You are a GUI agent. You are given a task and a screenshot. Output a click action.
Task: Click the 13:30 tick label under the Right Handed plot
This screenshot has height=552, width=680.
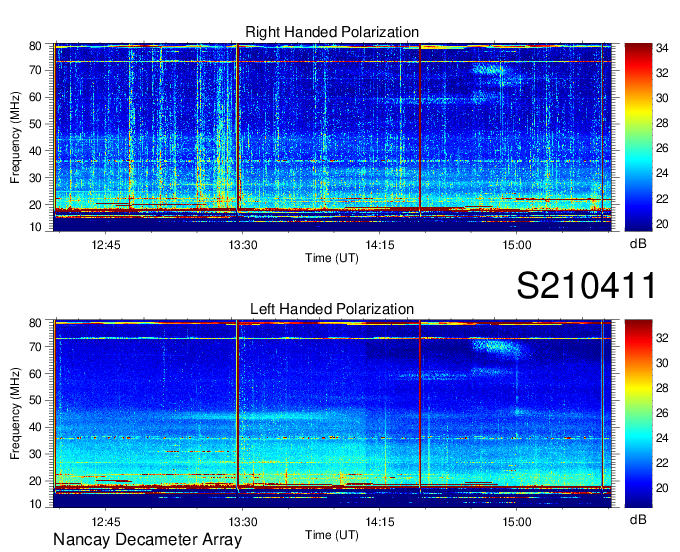(243, 245)
